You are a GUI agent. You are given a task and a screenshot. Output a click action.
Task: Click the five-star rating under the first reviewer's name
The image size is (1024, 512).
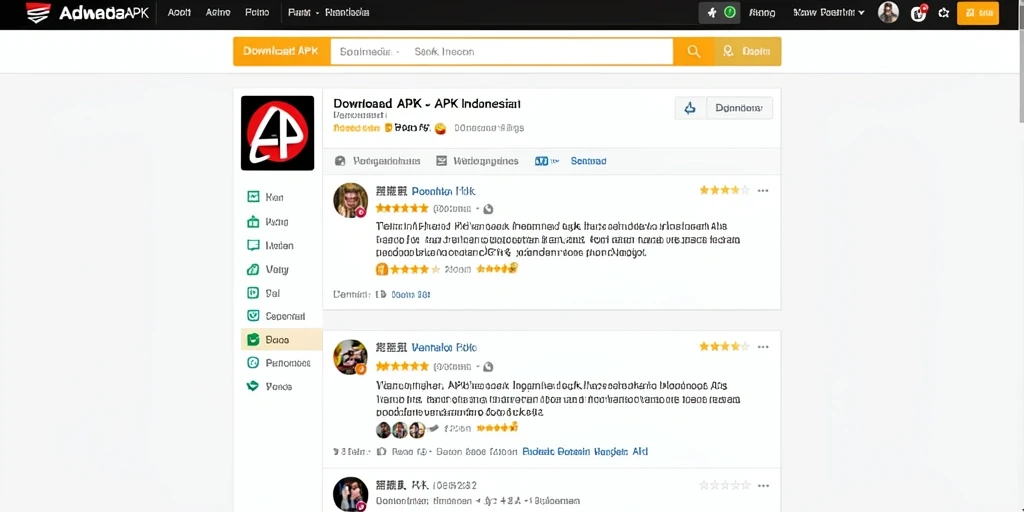pyautogui.click(x=402, y=208)
